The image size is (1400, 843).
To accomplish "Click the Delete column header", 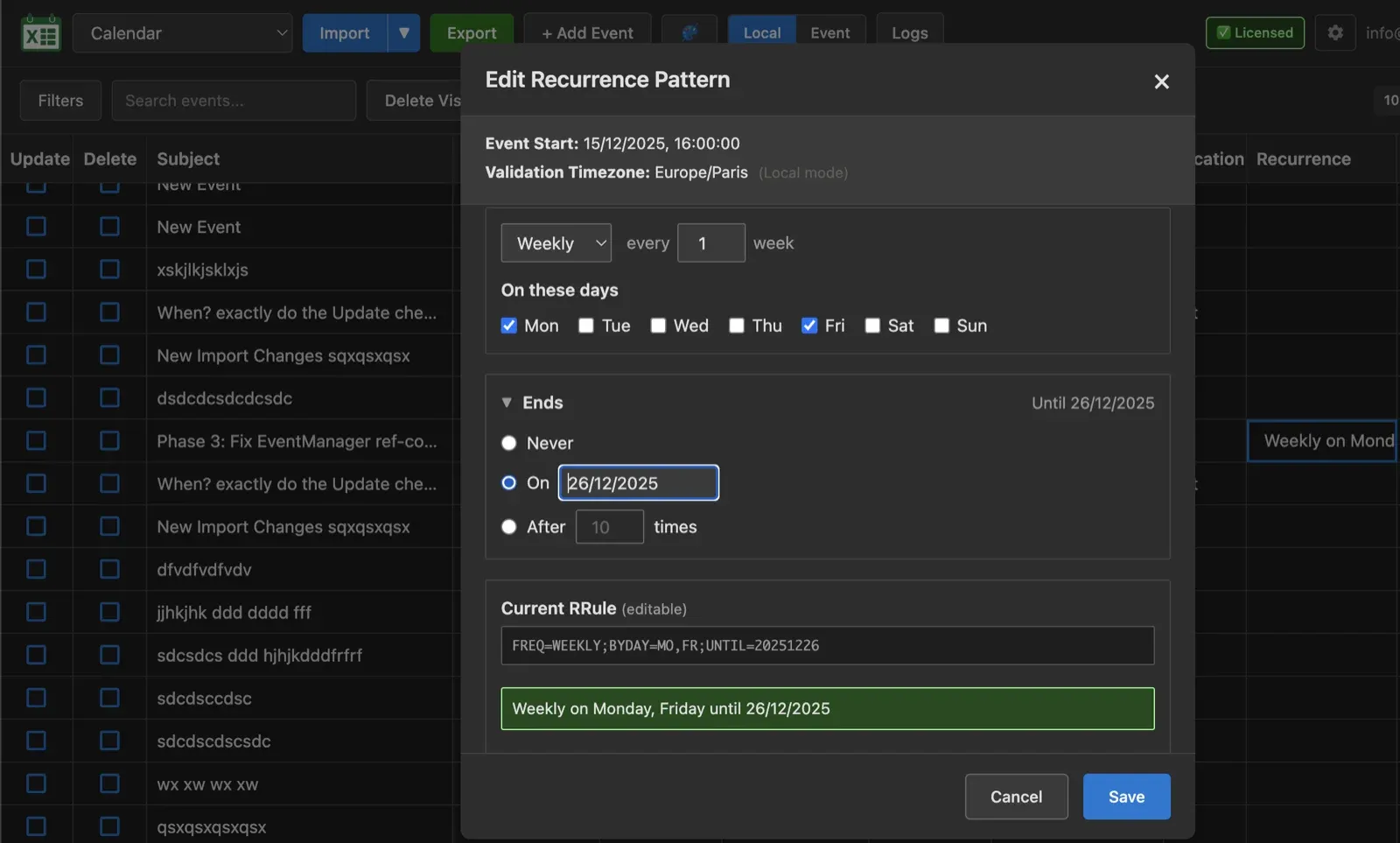I will click(110, 159).
